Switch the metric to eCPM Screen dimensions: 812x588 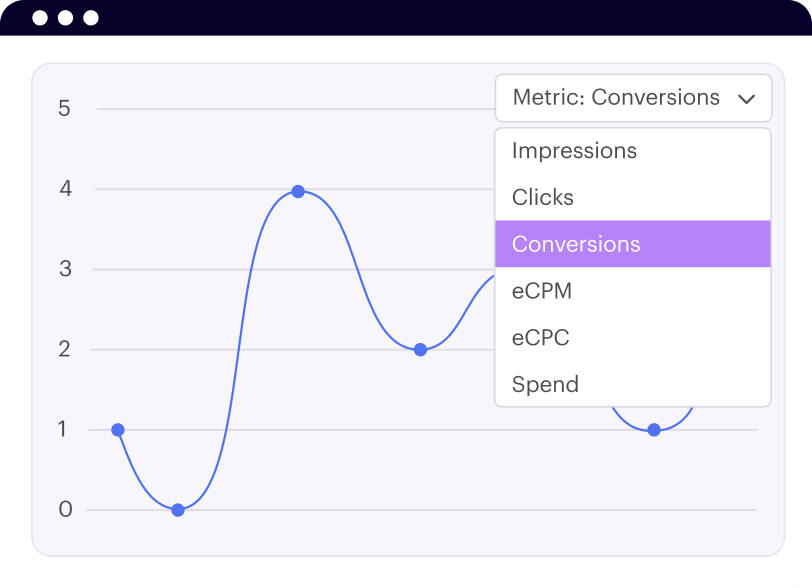pos(542,291)
